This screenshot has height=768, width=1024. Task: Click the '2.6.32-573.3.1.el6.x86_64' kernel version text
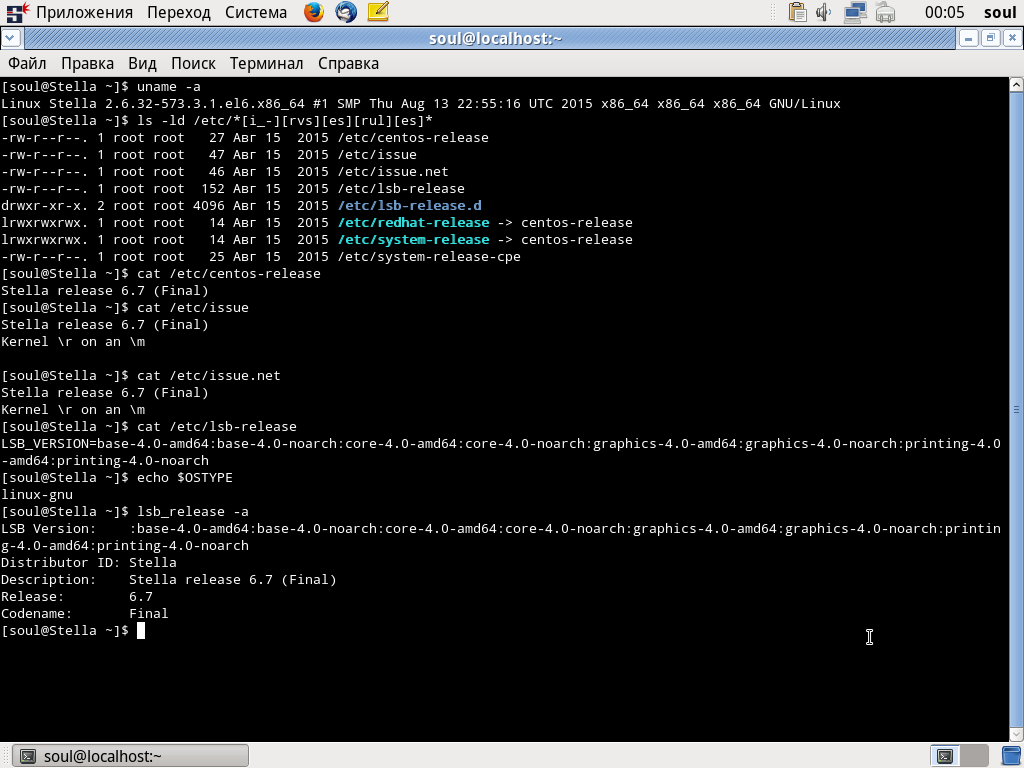coord(205,104)
